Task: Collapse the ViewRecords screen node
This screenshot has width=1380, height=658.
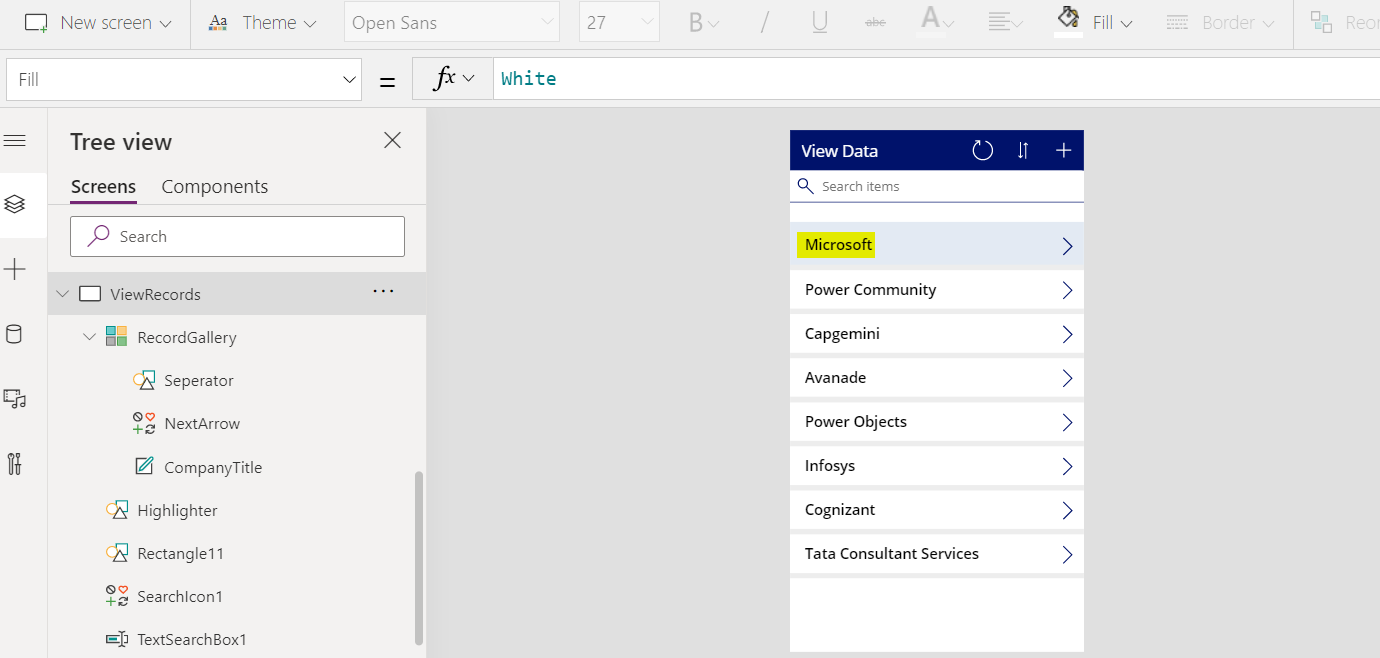Action: click(63, 294)
